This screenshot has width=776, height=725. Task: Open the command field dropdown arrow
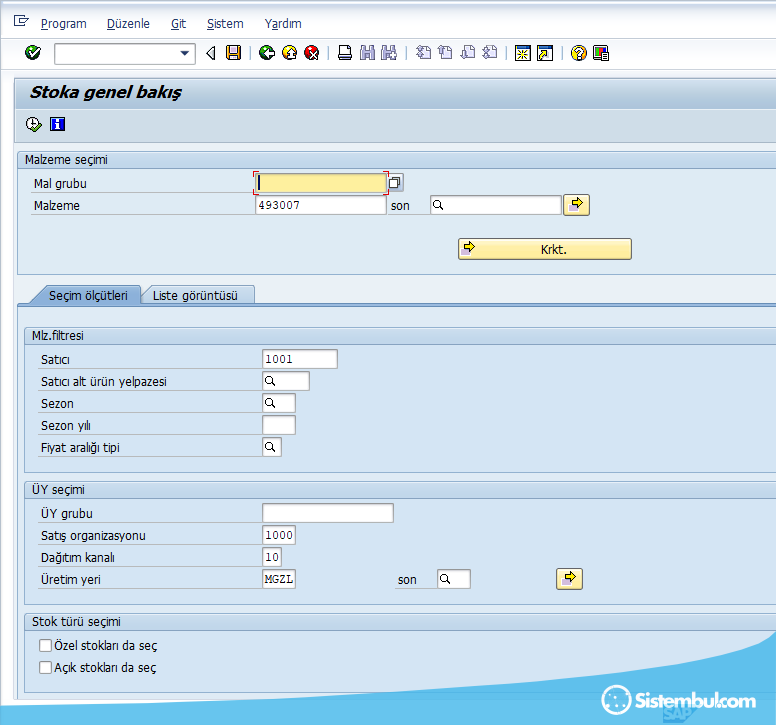coord(185,53)
